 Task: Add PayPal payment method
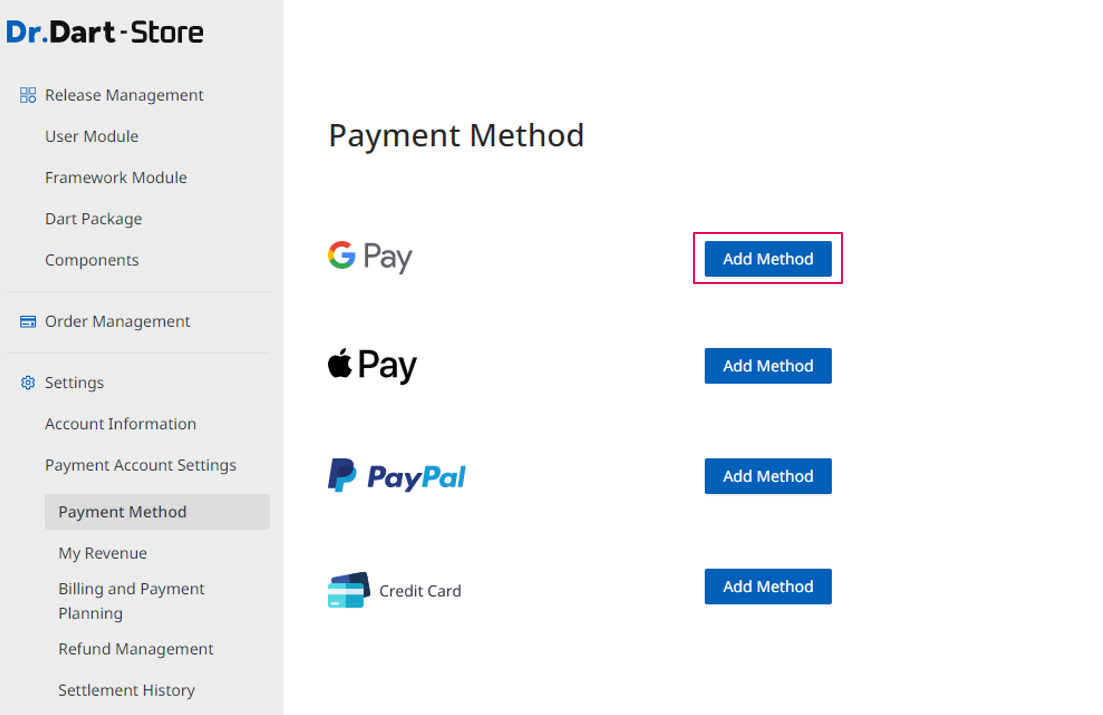pos(768,476)
